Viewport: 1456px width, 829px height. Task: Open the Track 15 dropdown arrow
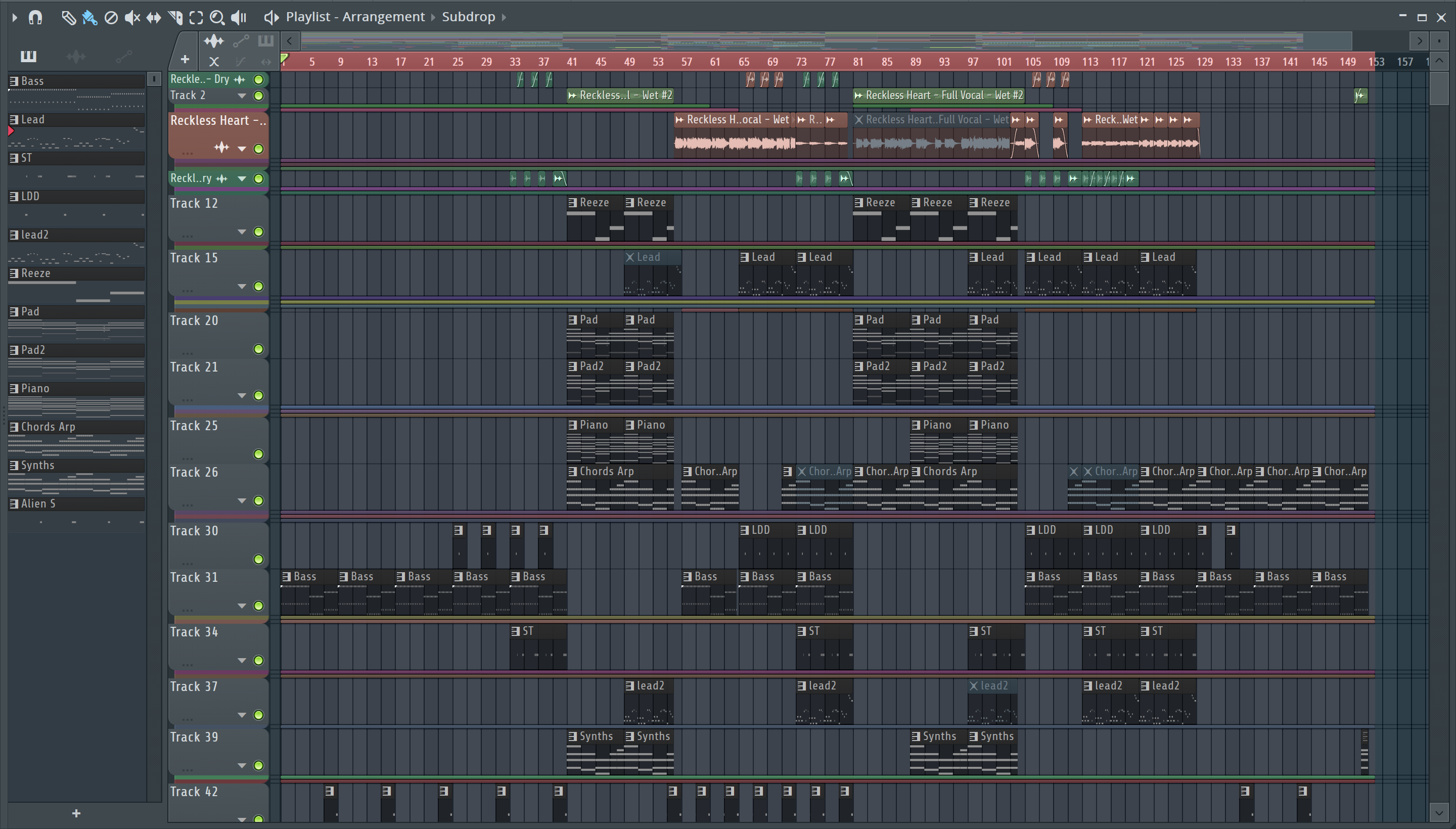(x=242, y=287)
